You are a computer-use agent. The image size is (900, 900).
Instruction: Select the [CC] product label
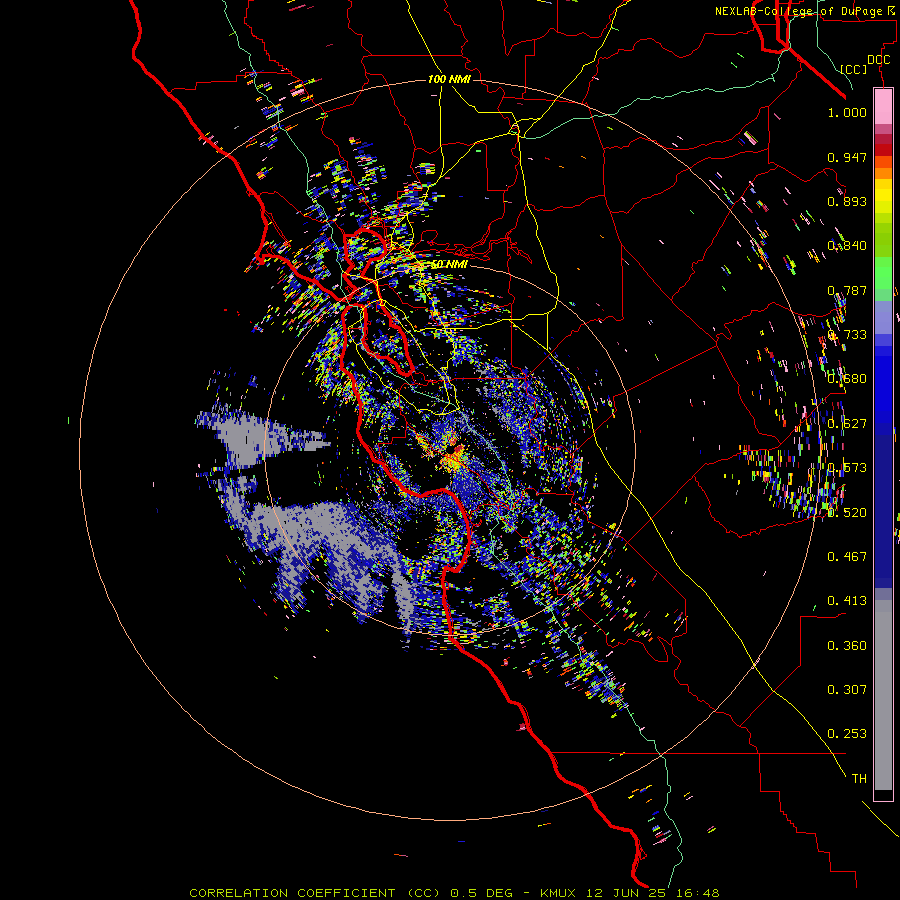tap(854, 69)
